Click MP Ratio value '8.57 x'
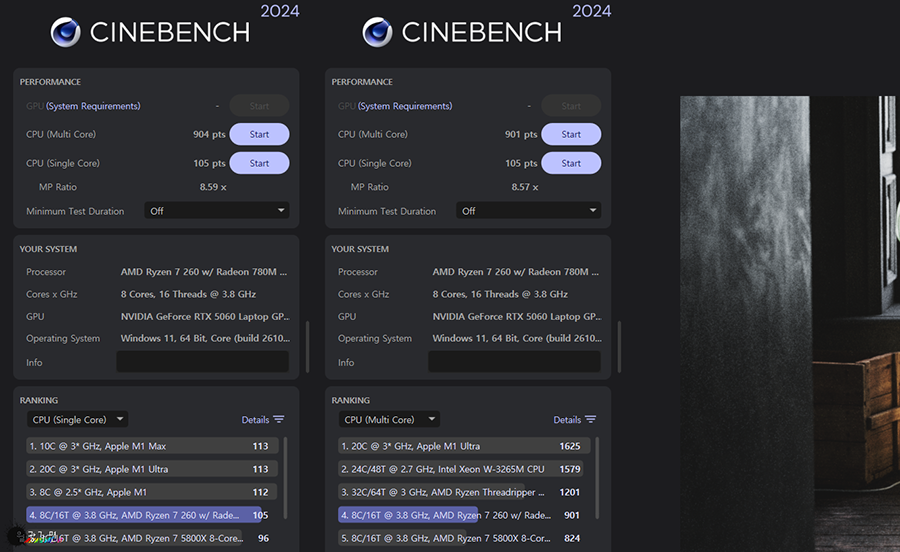Image resolution: width=900 pixels, height=552 pixels. point(525,187)
